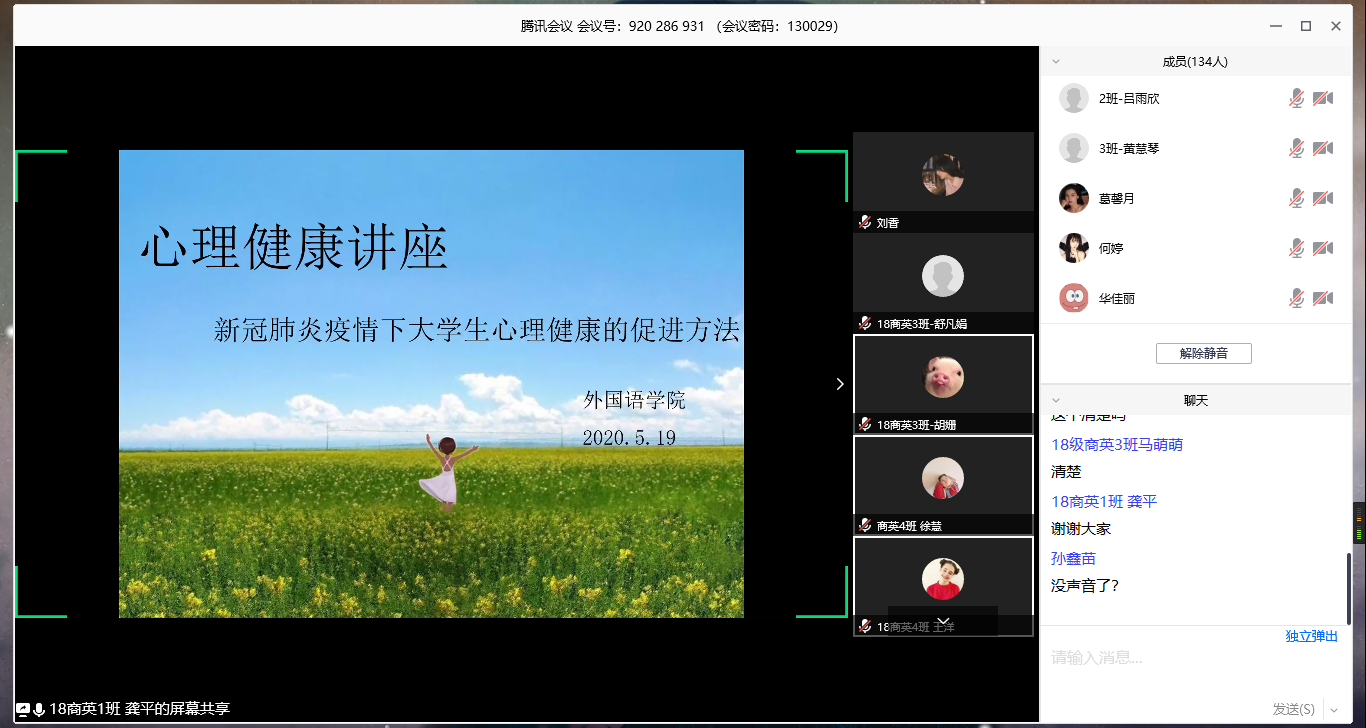Click member name 华佳丽
This screenshot has width=1366, height=728.
click(1117, 297)
